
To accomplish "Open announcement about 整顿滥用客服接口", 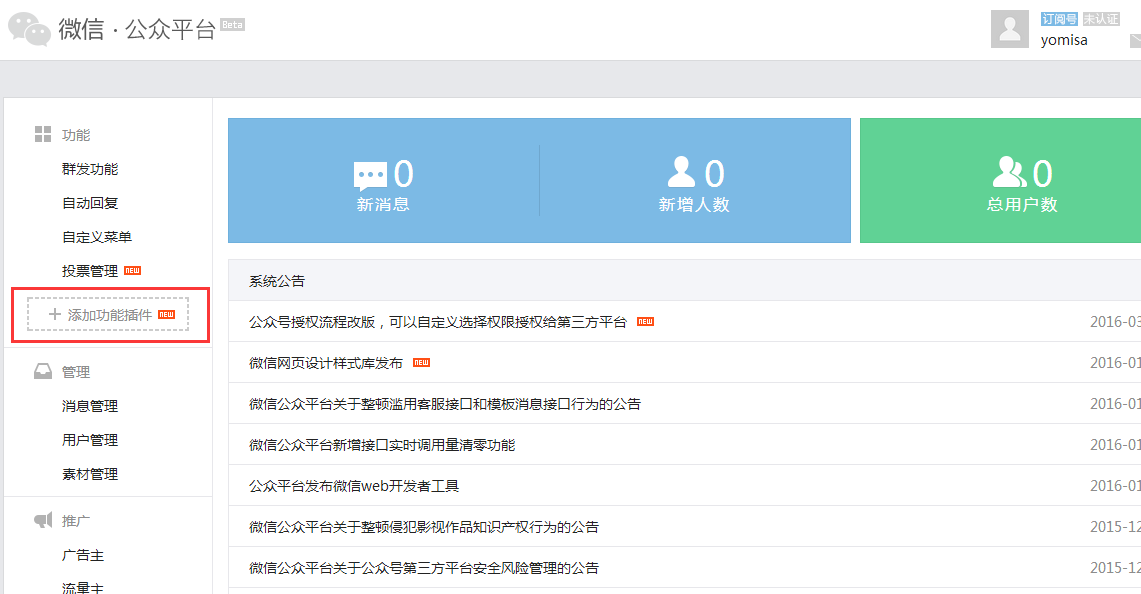I will click(x=445, y=404).
